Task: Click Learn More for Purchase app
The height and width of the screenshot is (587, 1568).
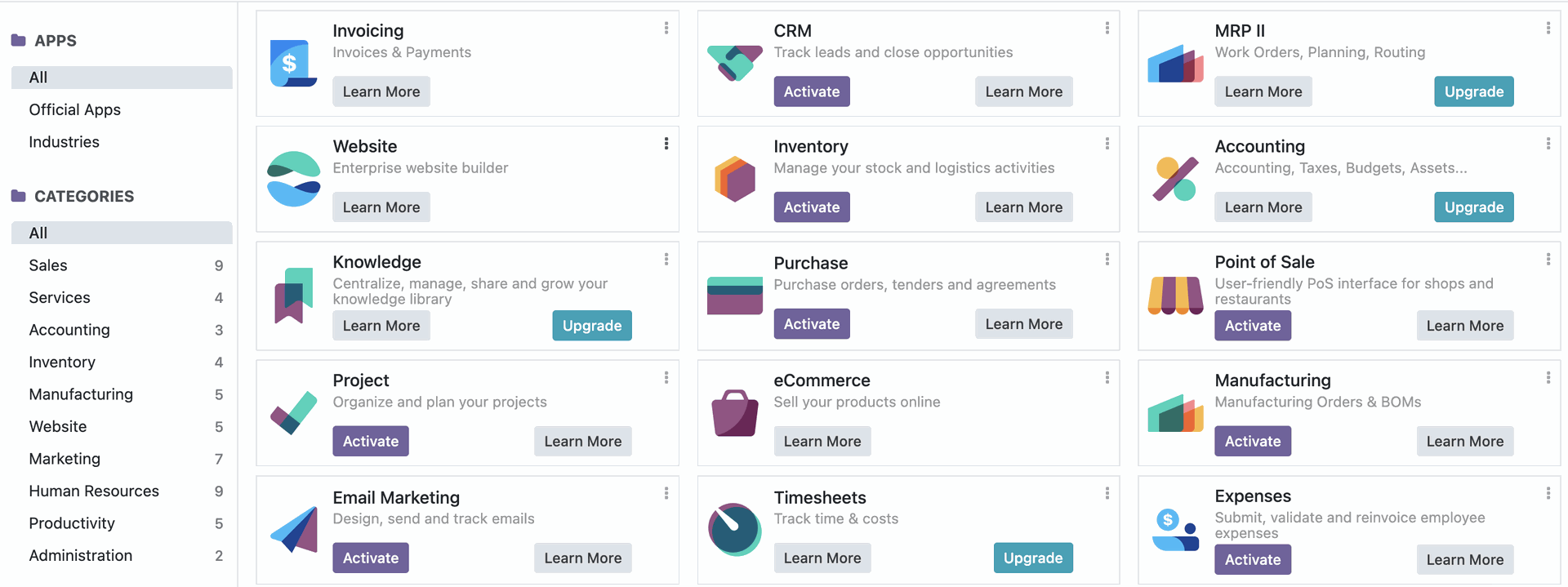Action: (1024, 324)
